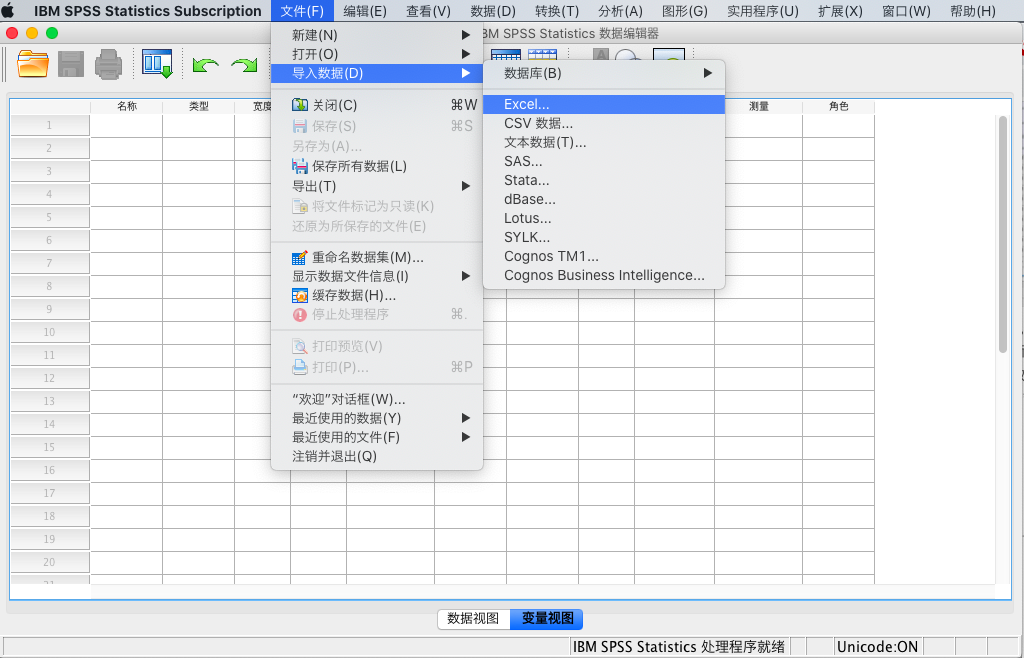The image size is (1024, 658).
Task: Choose 缓存数据(H)... menu item
Action: (x=377, y=296)
